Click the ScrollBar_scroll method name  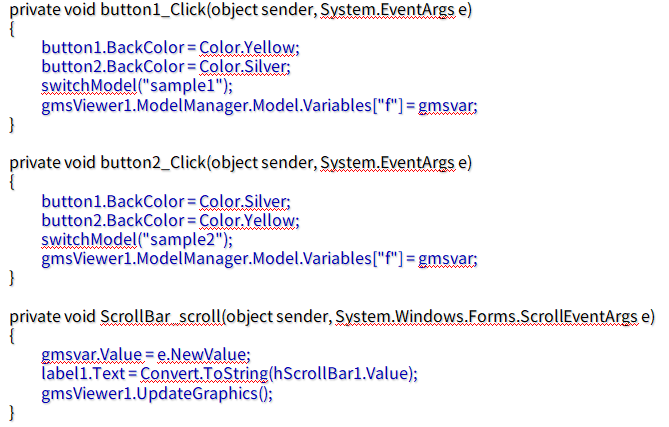click(160, 317)
